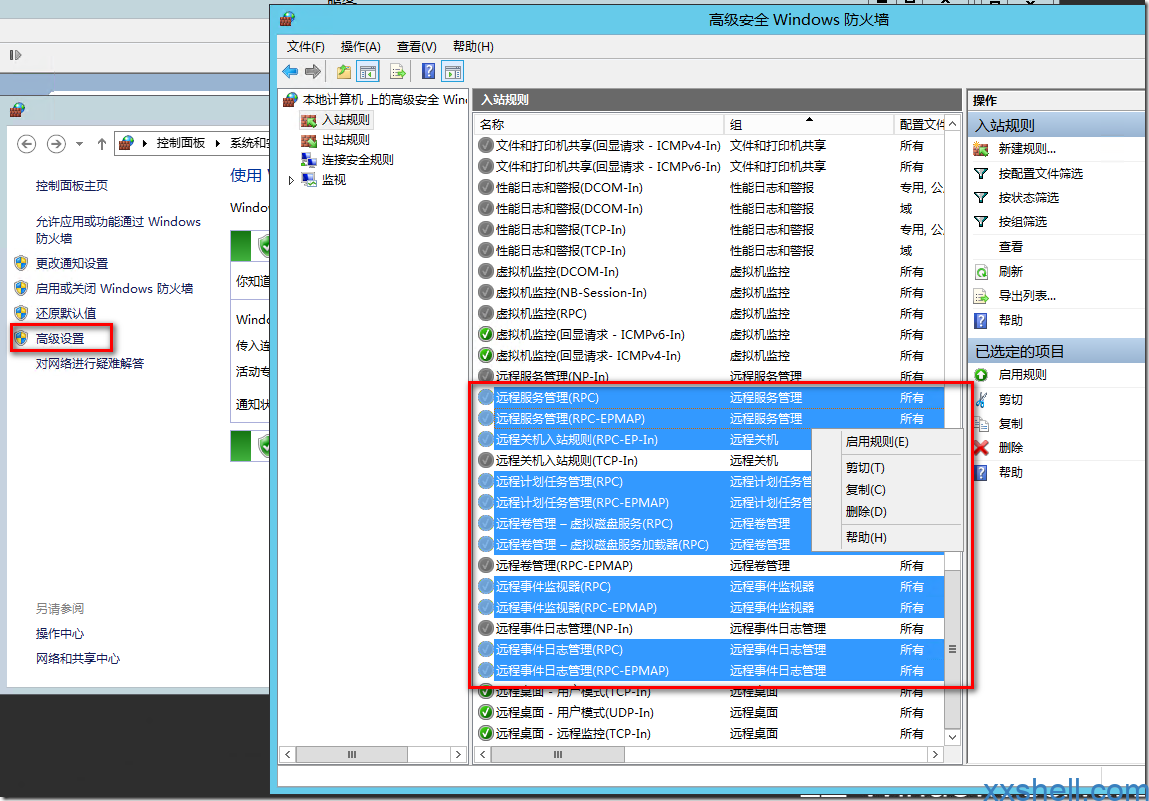Click the blue help question-mark toolbar icon
The width and height of the screenshot is (1149, 801).
pos(429,72)
